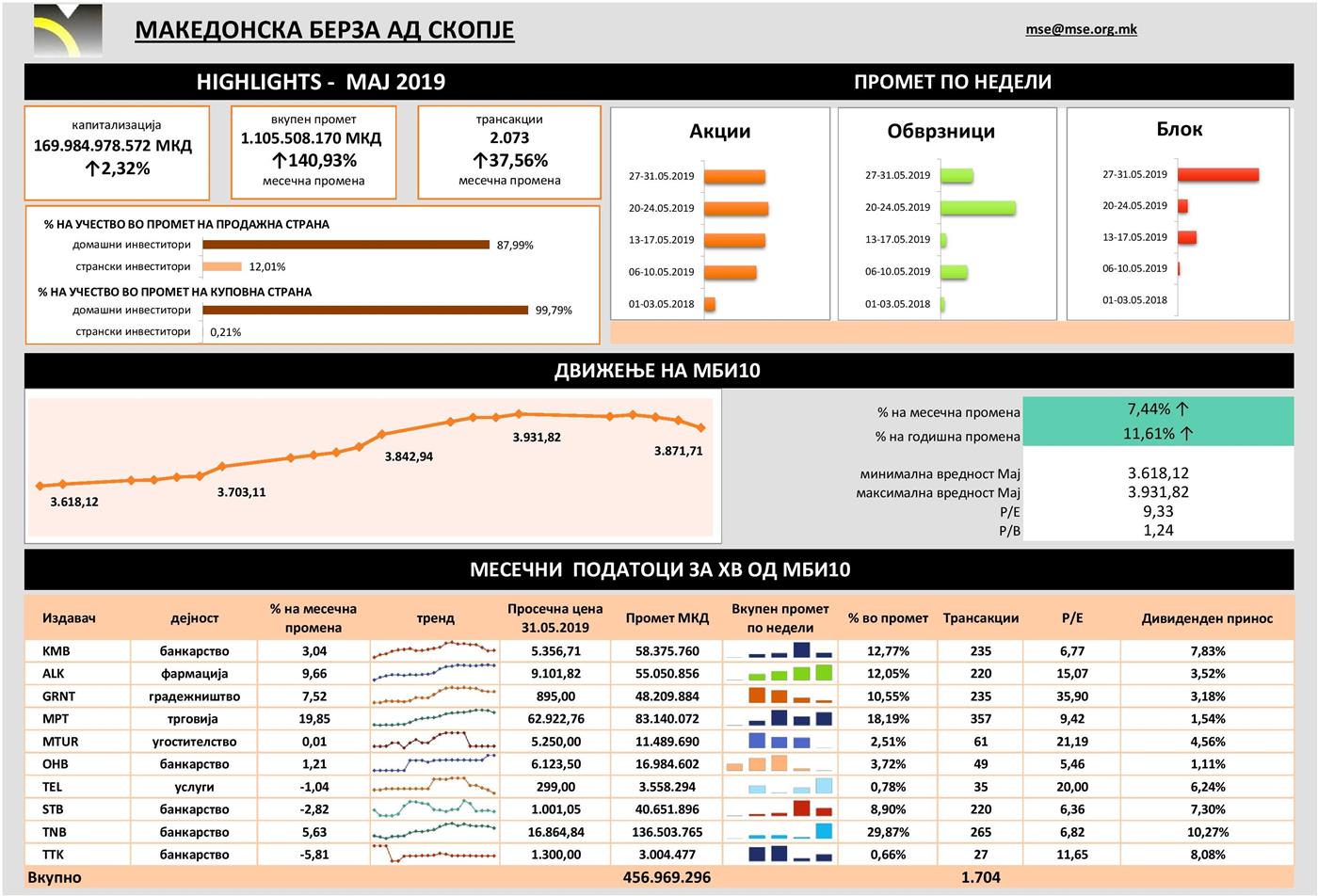Click the 20-24.05.2019 bar in Обврзници chart
1318x896 pixels.
[x=977, y=208]
